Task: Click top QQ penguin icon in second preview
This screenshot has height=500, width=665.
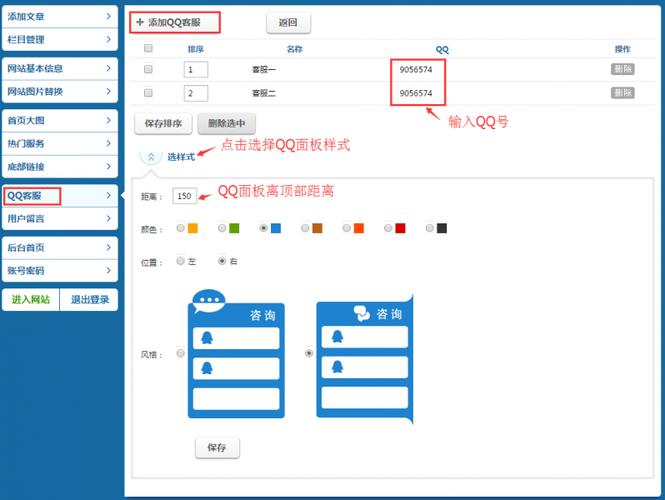Action: point(338,337)
